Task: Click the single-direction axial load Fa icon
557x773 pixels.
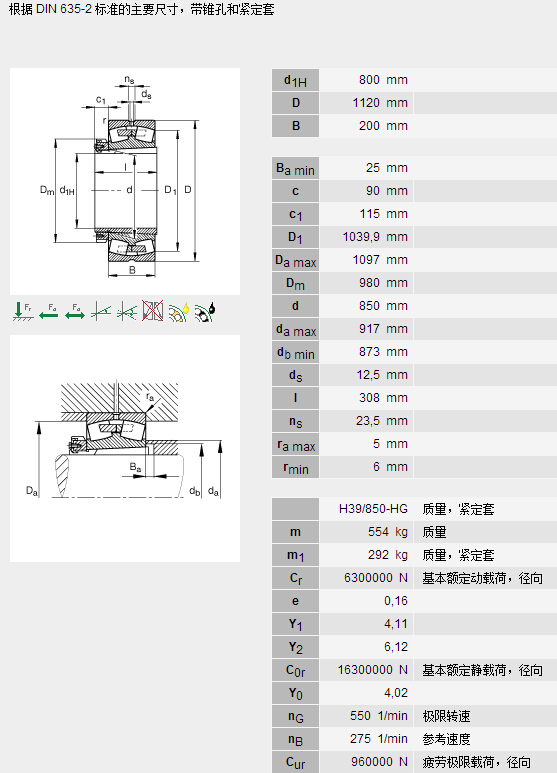Action: (49, 312)
